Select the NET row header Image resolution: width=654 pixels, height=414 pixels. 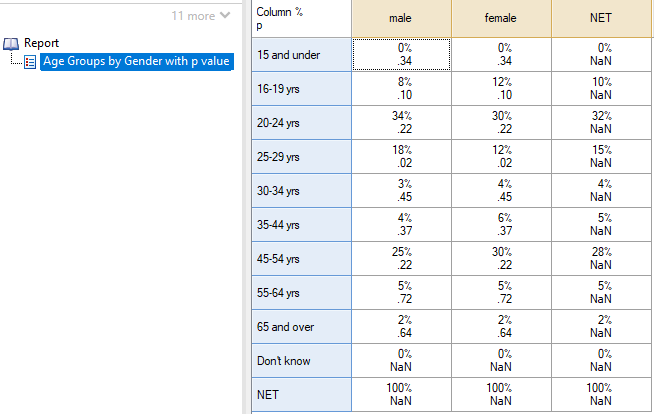(302, 395)
